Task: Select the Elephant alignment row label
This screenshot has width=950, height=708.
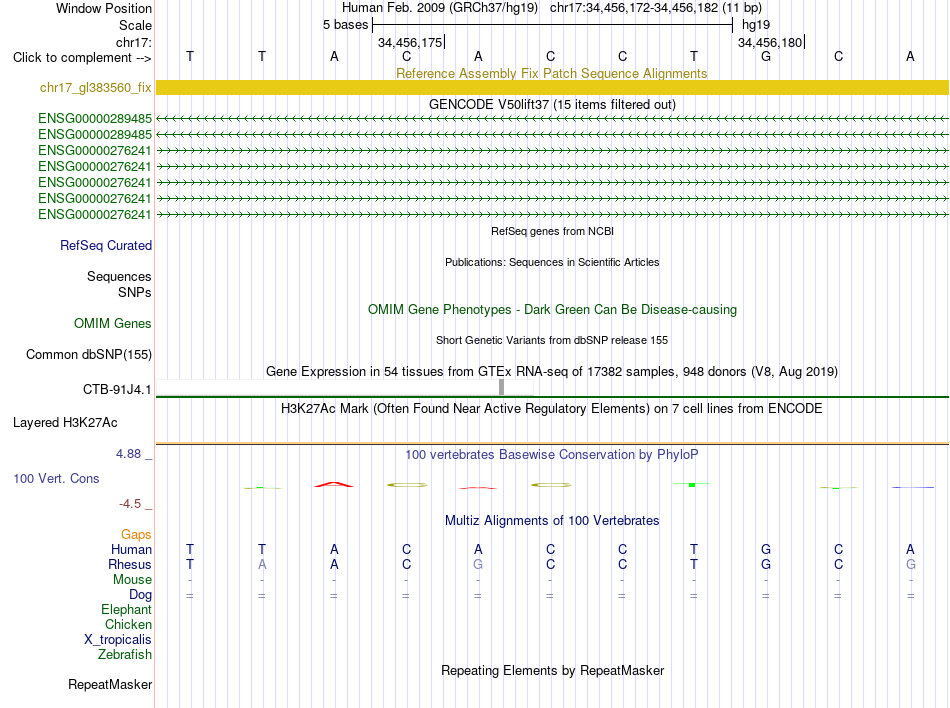Action: (126, 609)
